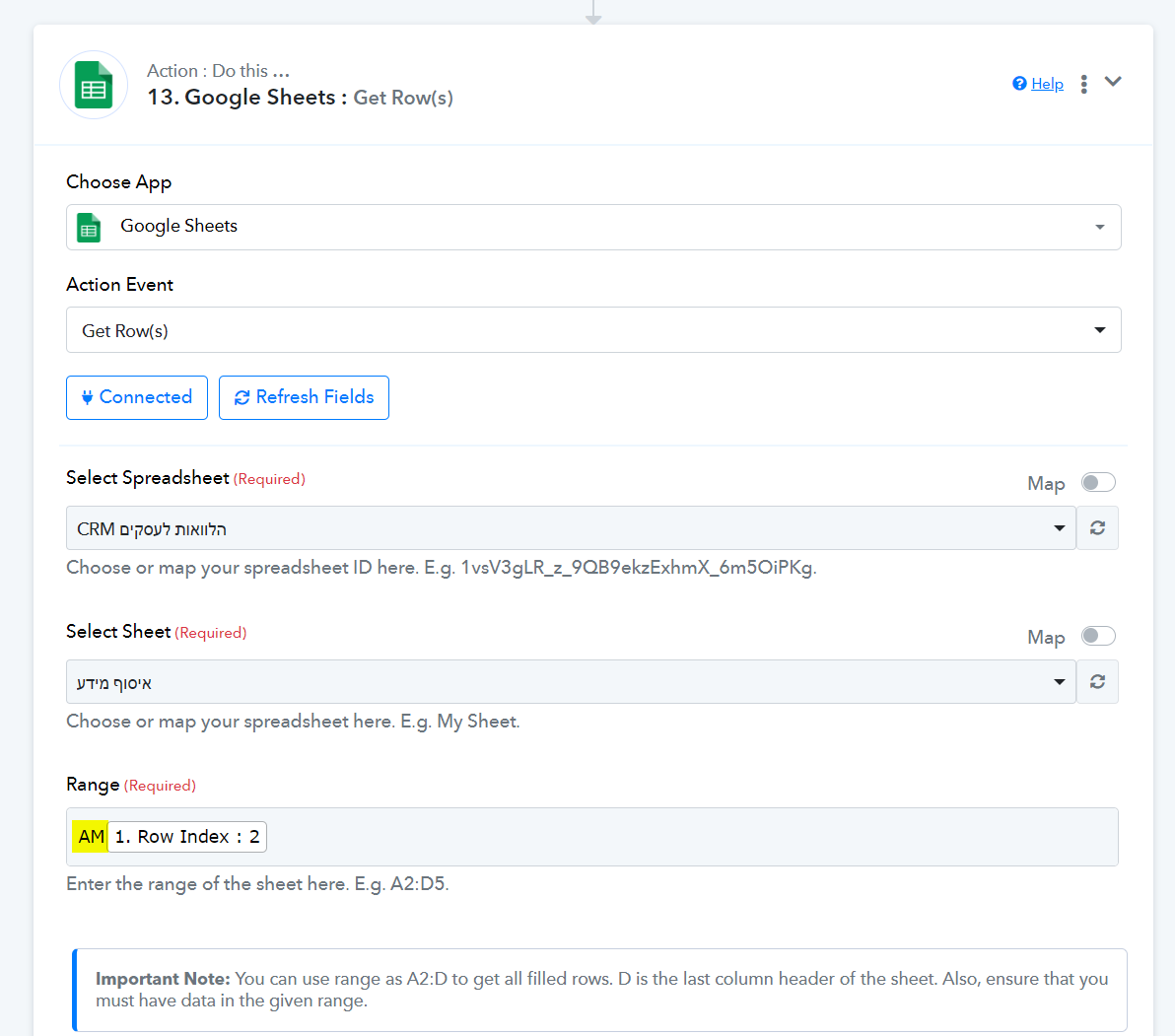Viewport: 1175px width, 1036px height.
Task: Toggle Map switch for Select Spreadsheet
Action: tap(1098, 482)
